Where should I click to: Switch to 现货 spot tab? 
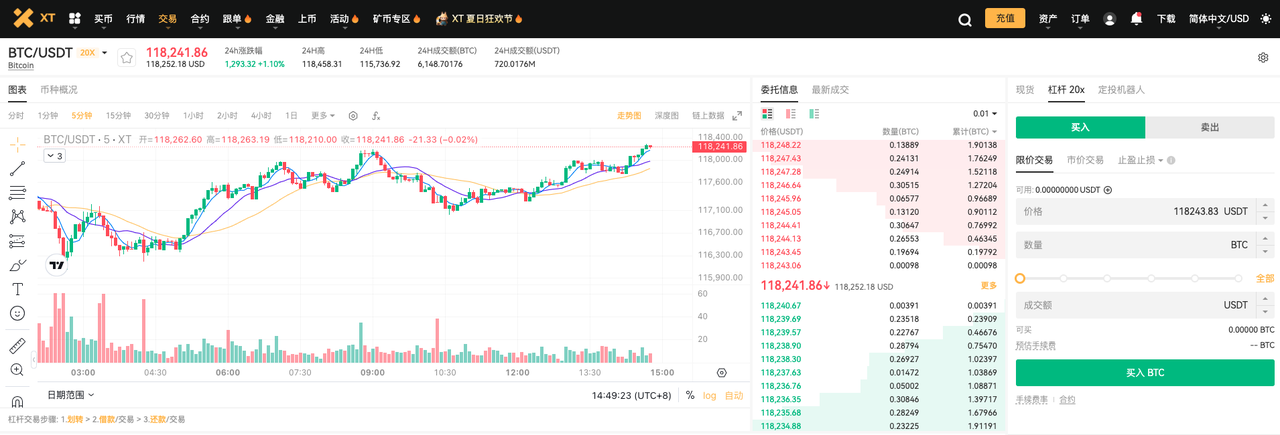point(1025,89)
